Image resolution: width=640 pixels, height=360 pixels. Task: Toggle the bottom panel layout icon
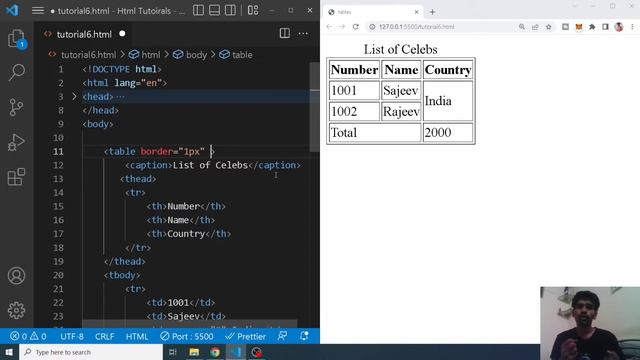tap(214, 11)
